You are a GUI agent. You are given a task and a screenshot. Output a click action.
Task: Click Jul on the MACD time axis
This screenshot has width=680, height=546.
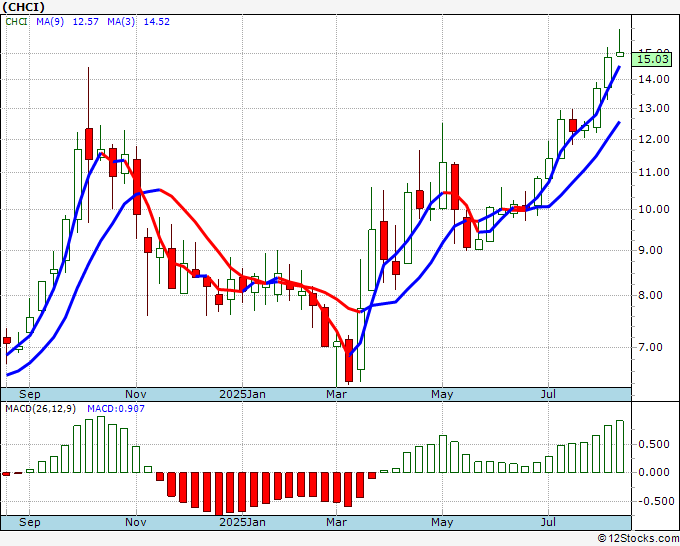click(x=549, y=522)
